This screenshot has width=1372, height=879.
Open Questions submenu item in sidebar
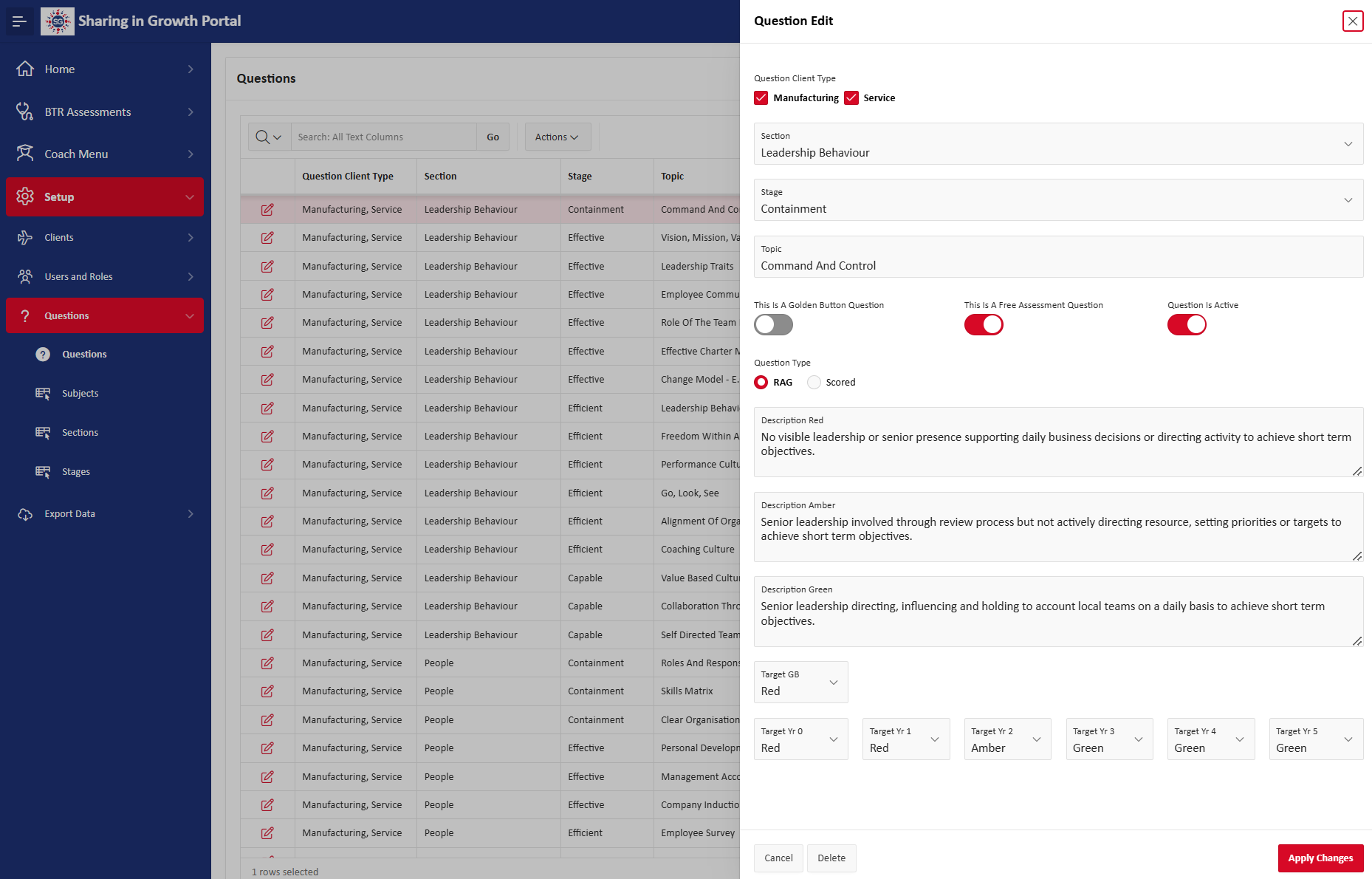tap(84, 355)
